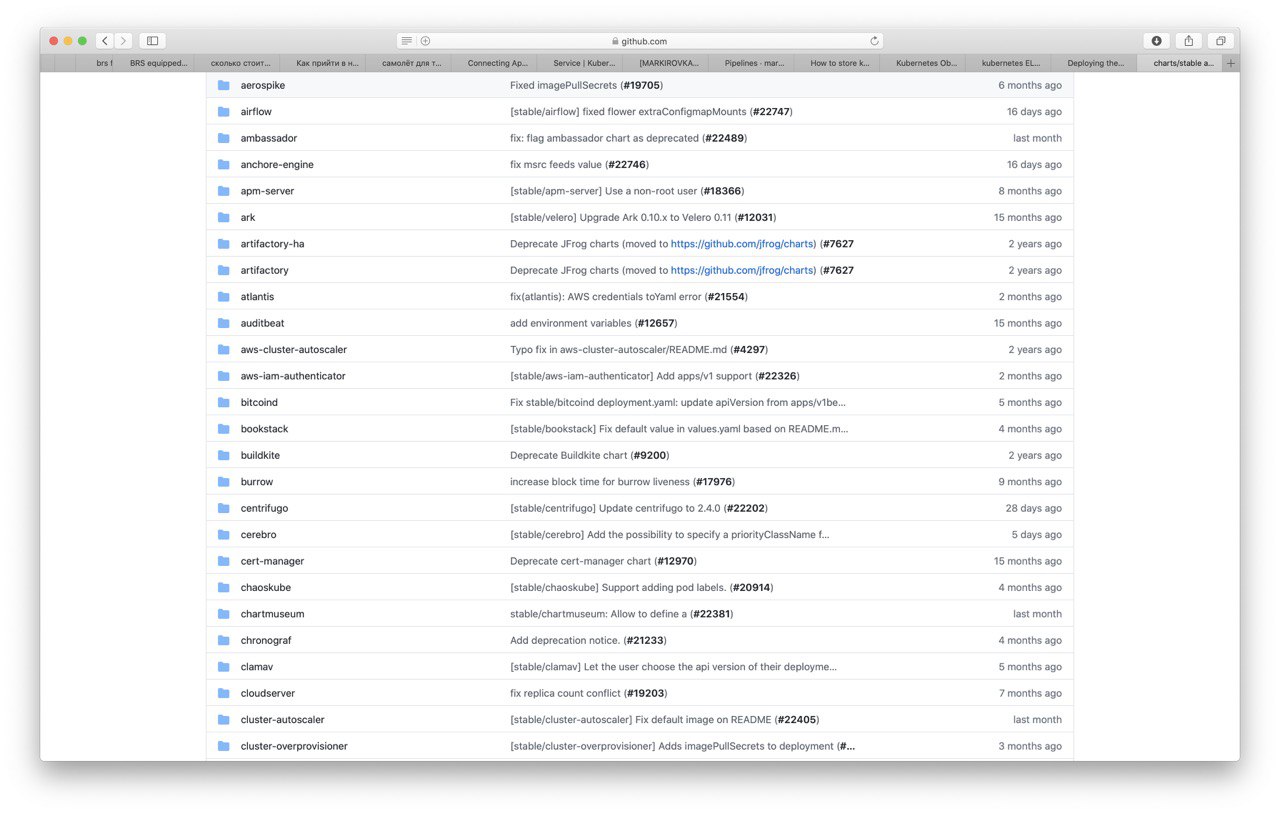
Task: Show the Safari downloads
Action: coord(1157,41)
